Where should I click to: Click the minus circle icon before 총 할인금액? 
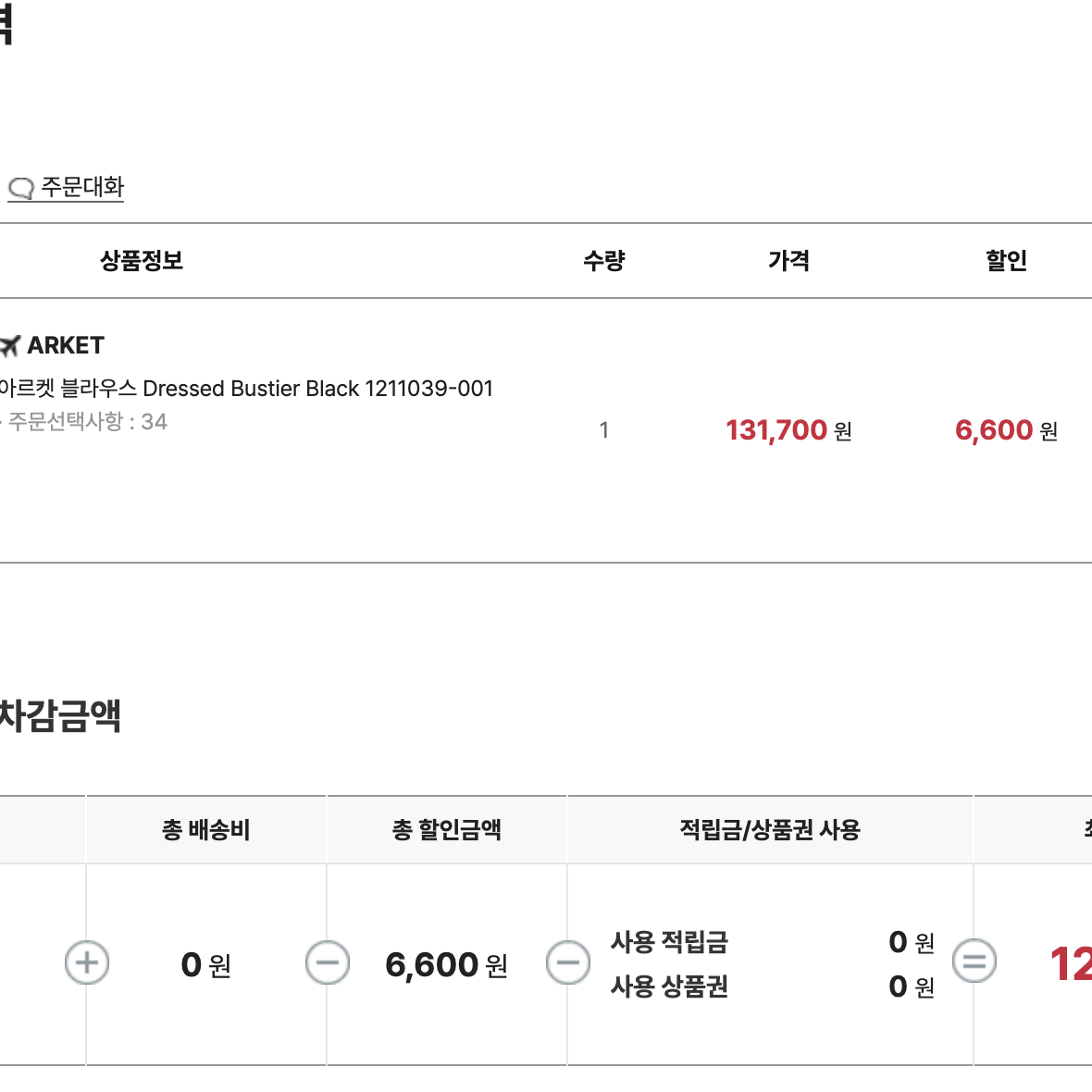pyautogui.click(x=328, y=963)
